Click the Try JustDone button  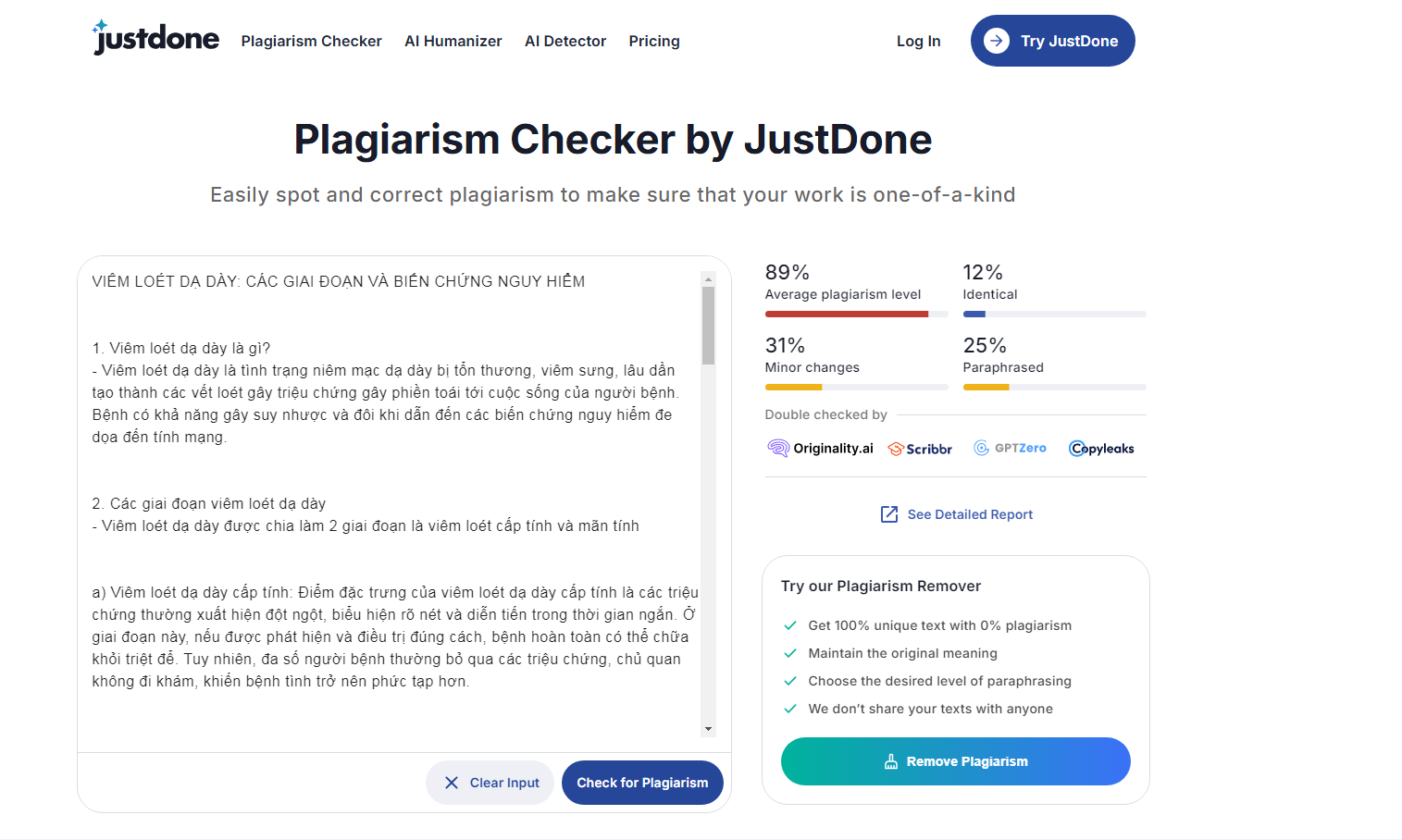click(1053, 41)
